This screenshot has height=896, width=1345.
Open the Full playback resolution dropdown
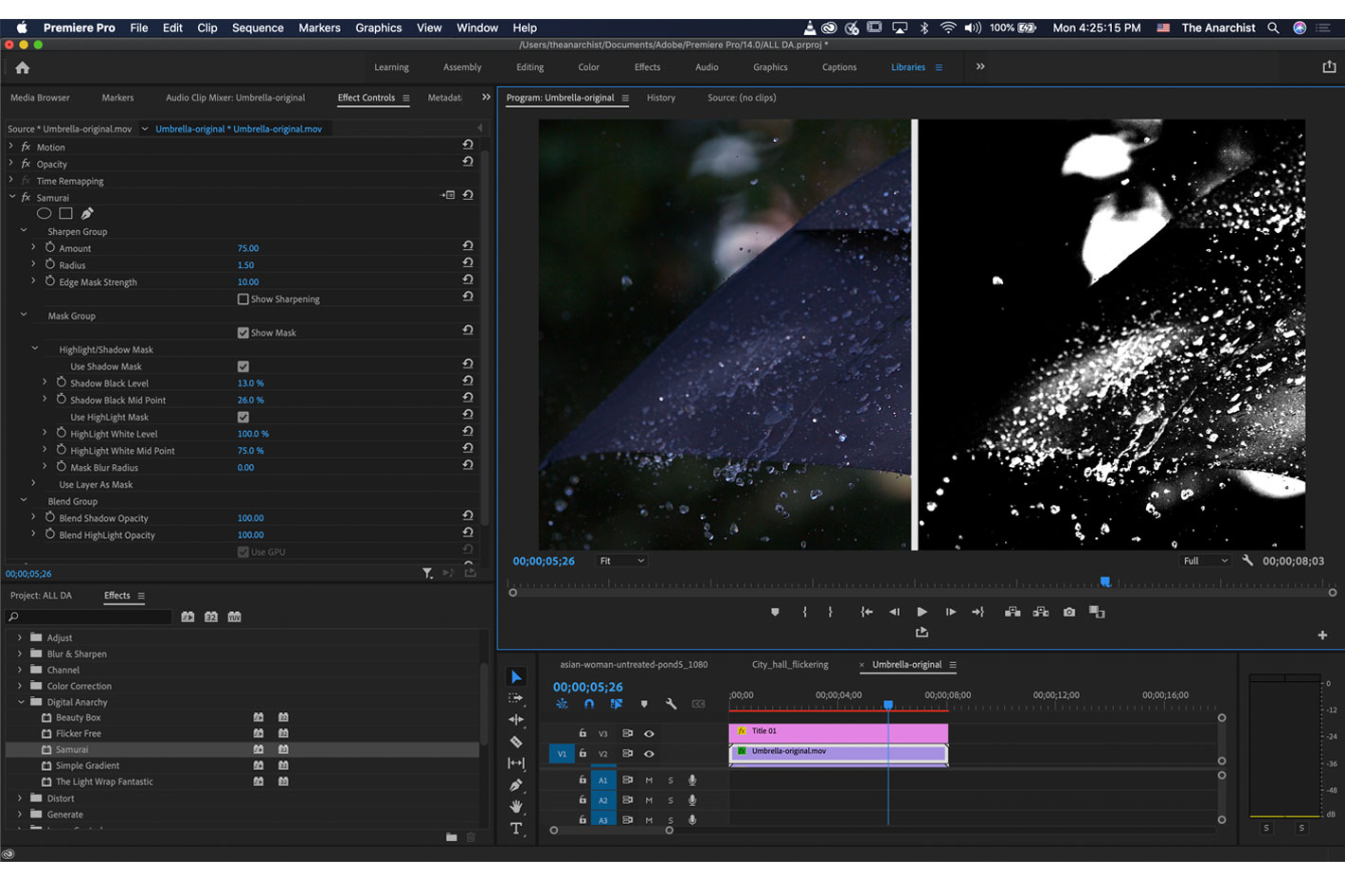pyautogui.click(x=1205, y=561)
